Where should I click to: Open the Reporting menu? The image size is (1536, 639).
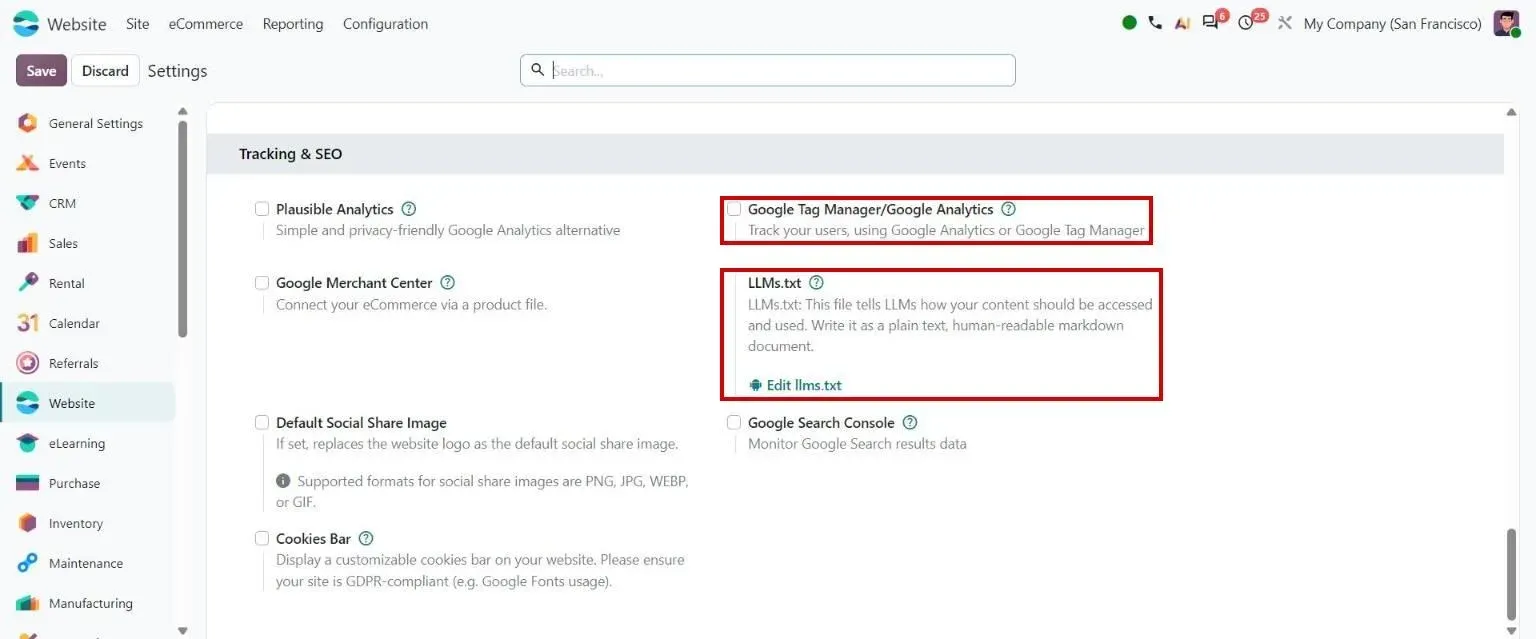(x=293, y=24)
